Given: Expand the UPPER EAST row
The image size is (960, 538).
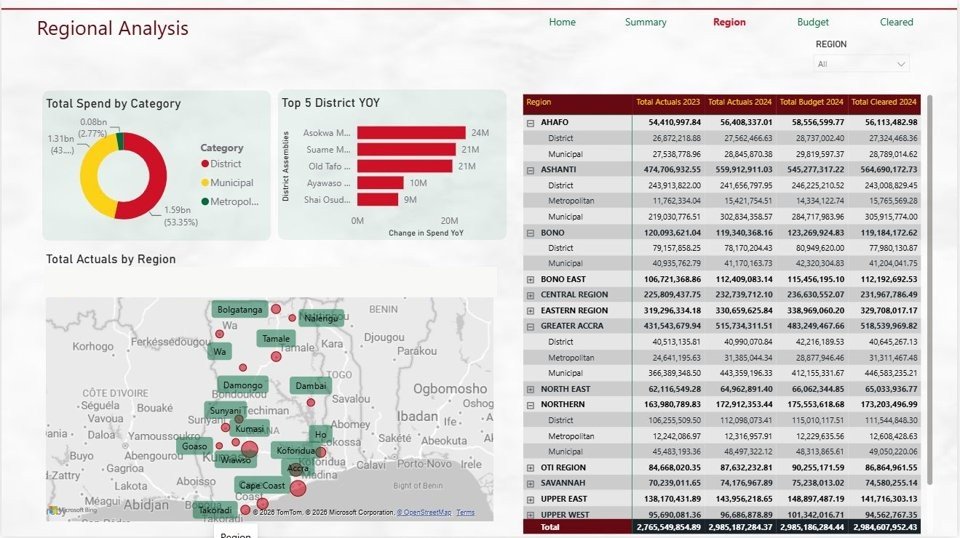Looking at the screenshot, I should click(x=530, y=499).
